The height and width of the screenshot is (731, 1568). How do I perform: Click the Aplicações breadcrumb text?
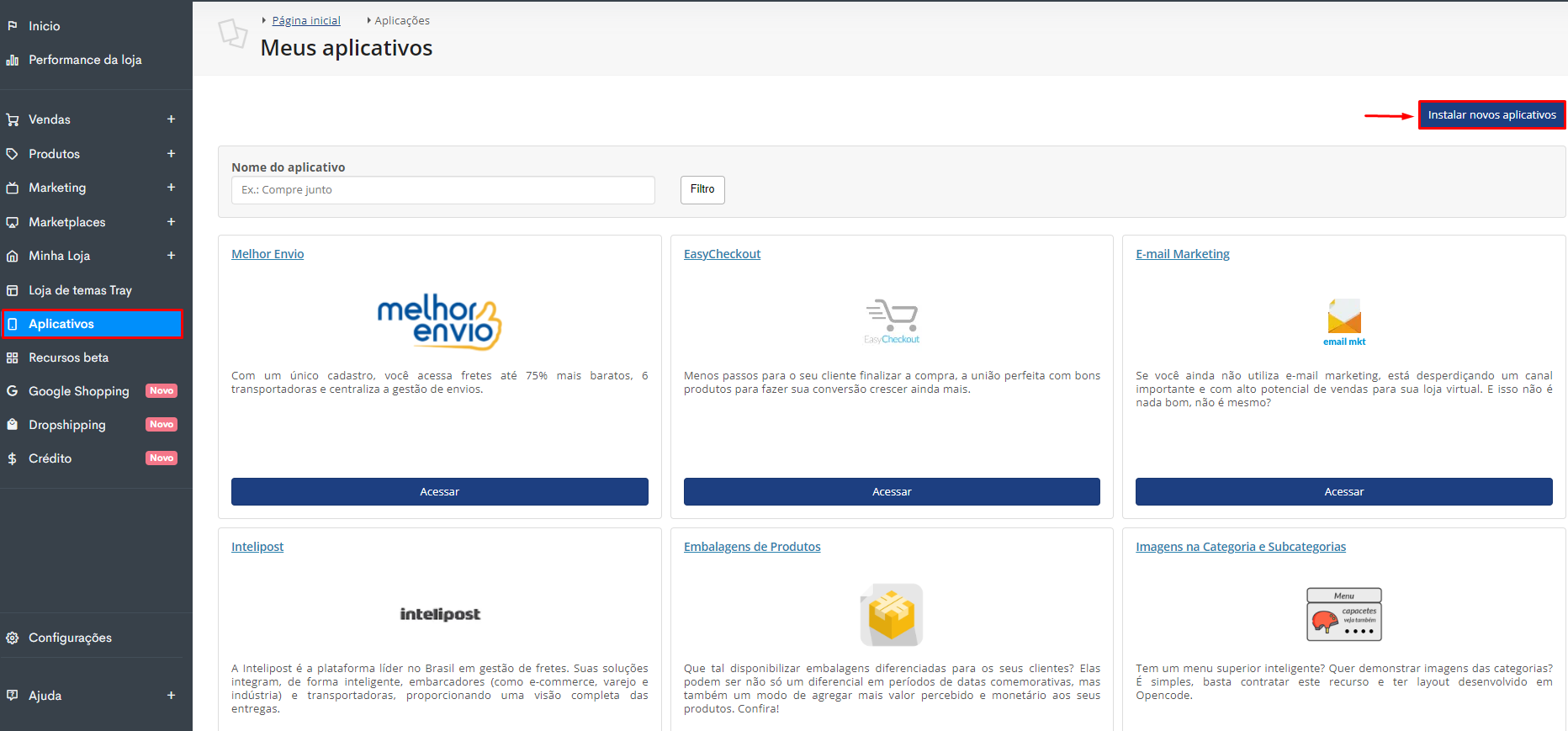(402, 20)
